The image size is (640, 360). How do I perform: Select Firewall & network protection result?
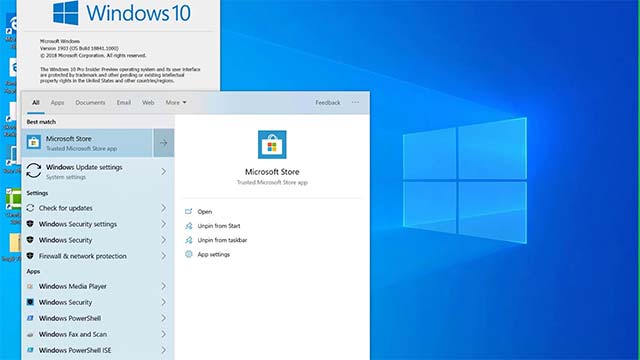point(98,256)
